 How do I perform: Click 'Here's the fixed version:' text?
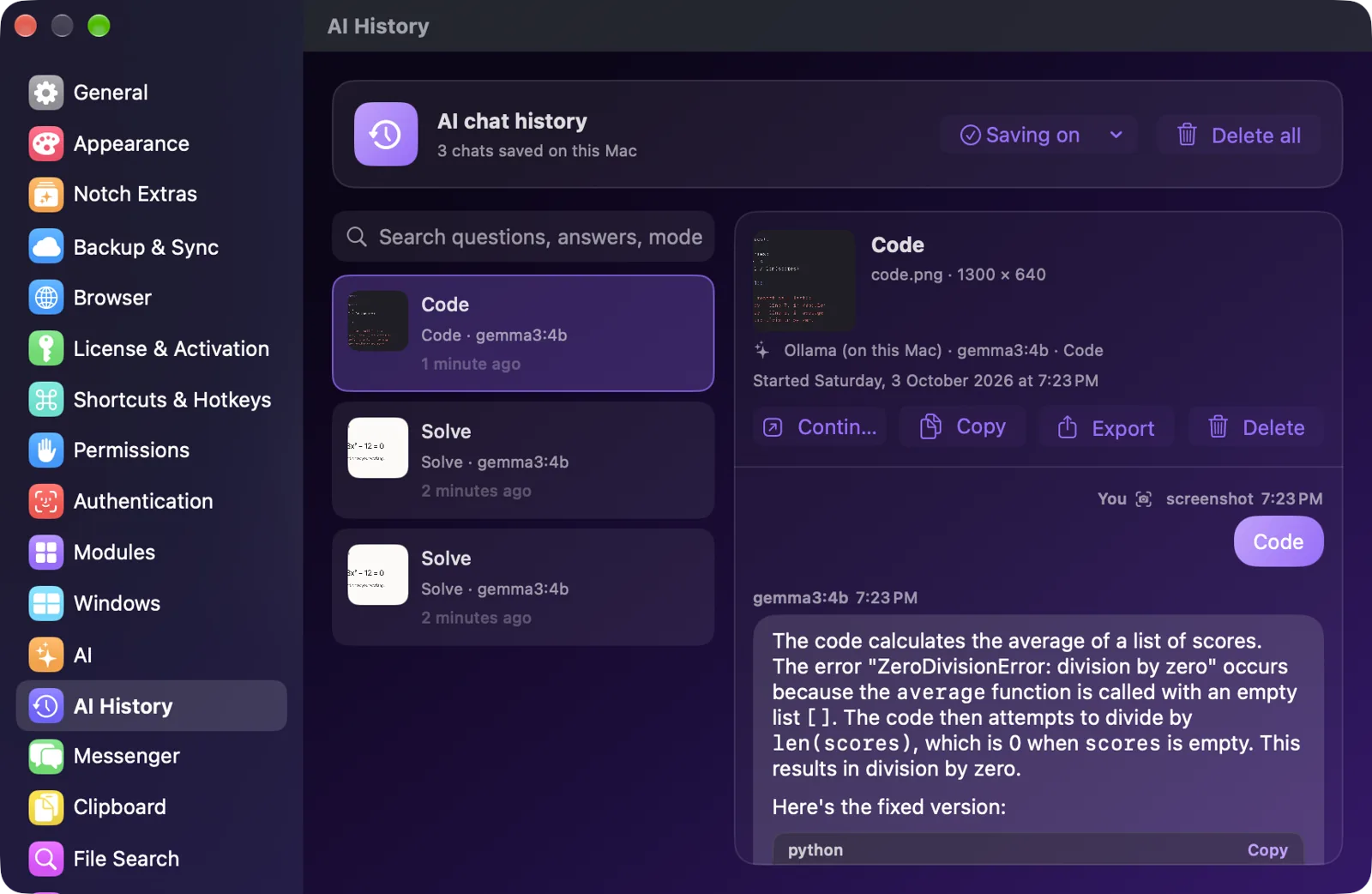click(889, 807)
